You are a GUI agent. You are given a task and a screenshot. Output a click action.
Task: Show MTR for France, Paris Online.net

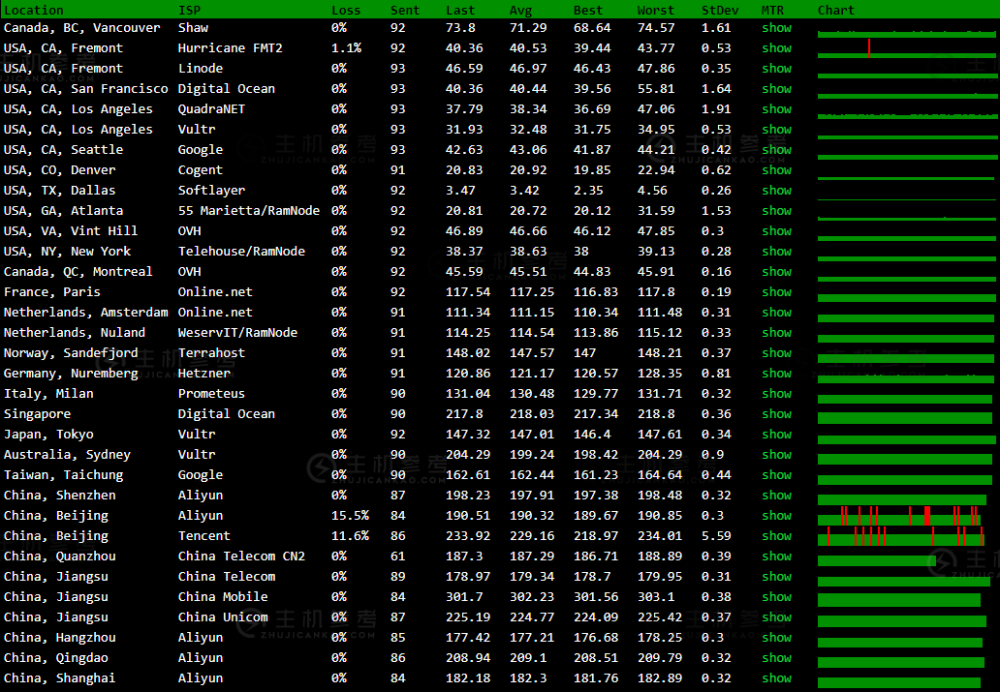(x=776, y=292)
